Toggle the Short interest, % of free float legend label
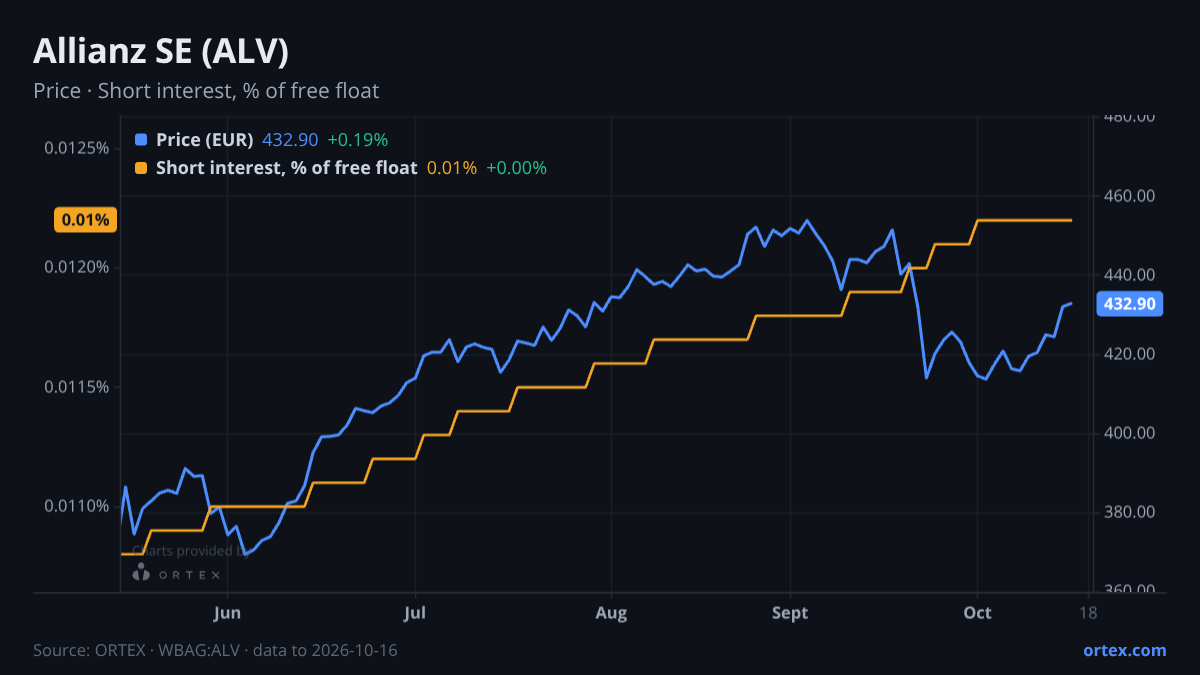The height and width of the screenshot is (675, 1200). tap(287, 168)
